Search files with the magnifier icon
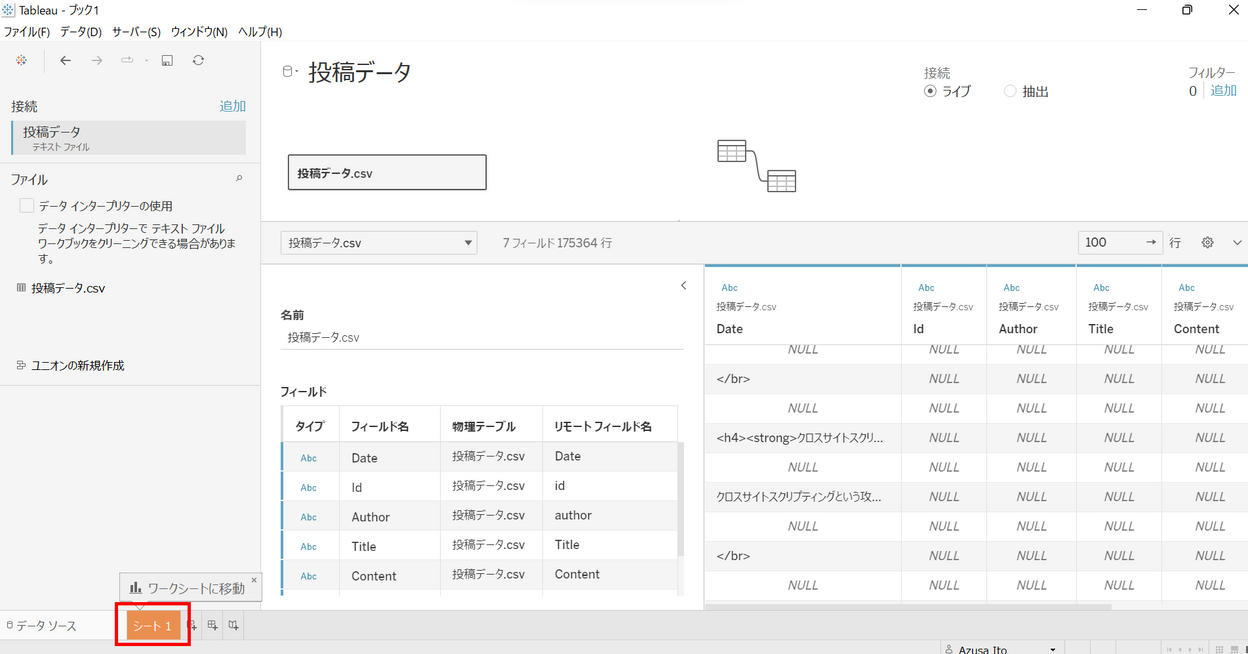This screenshot has width=1248, height=654. coord(239,179)
